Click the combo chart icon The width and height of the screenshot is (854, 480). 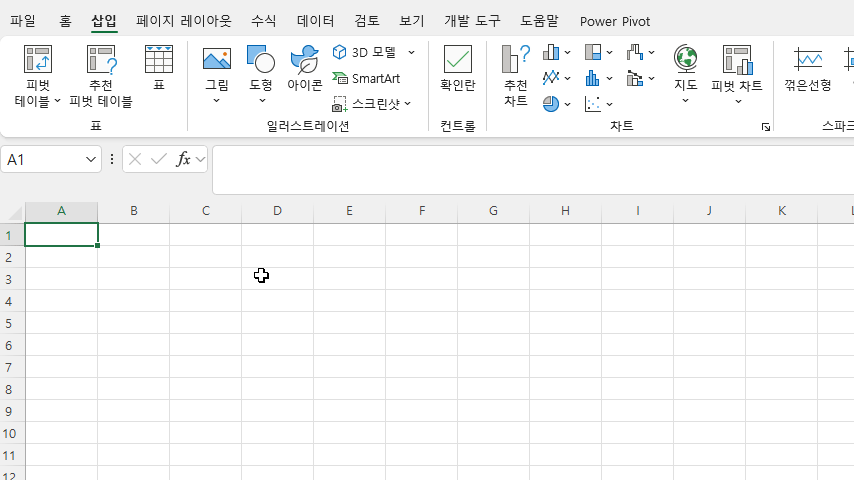pyautogui.click(x=635, y=78)
